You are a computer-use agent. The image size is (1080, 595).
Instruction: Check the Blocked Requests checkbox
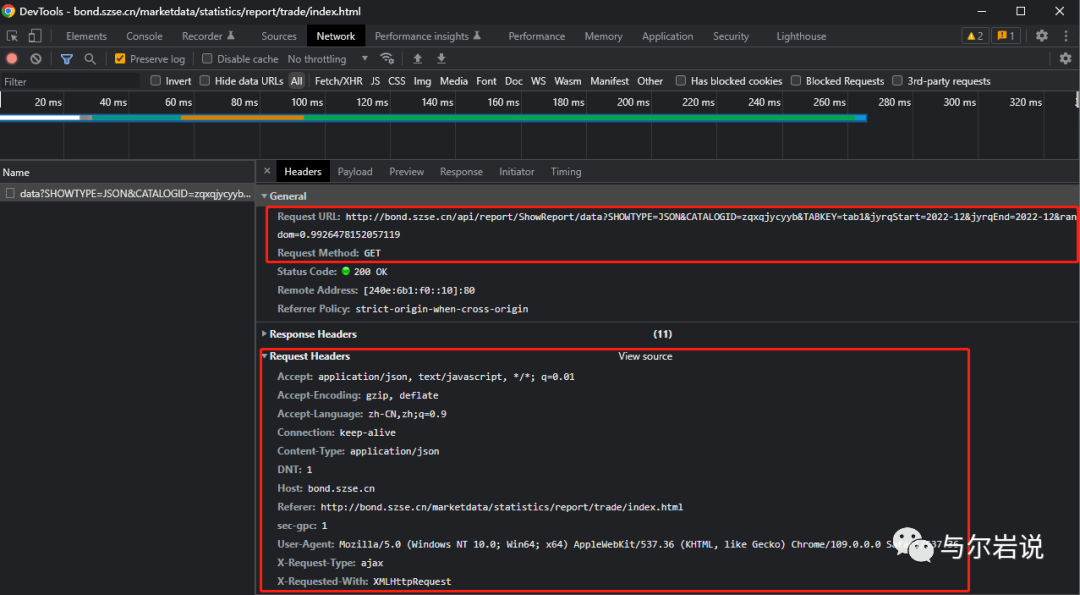point(796,81)
